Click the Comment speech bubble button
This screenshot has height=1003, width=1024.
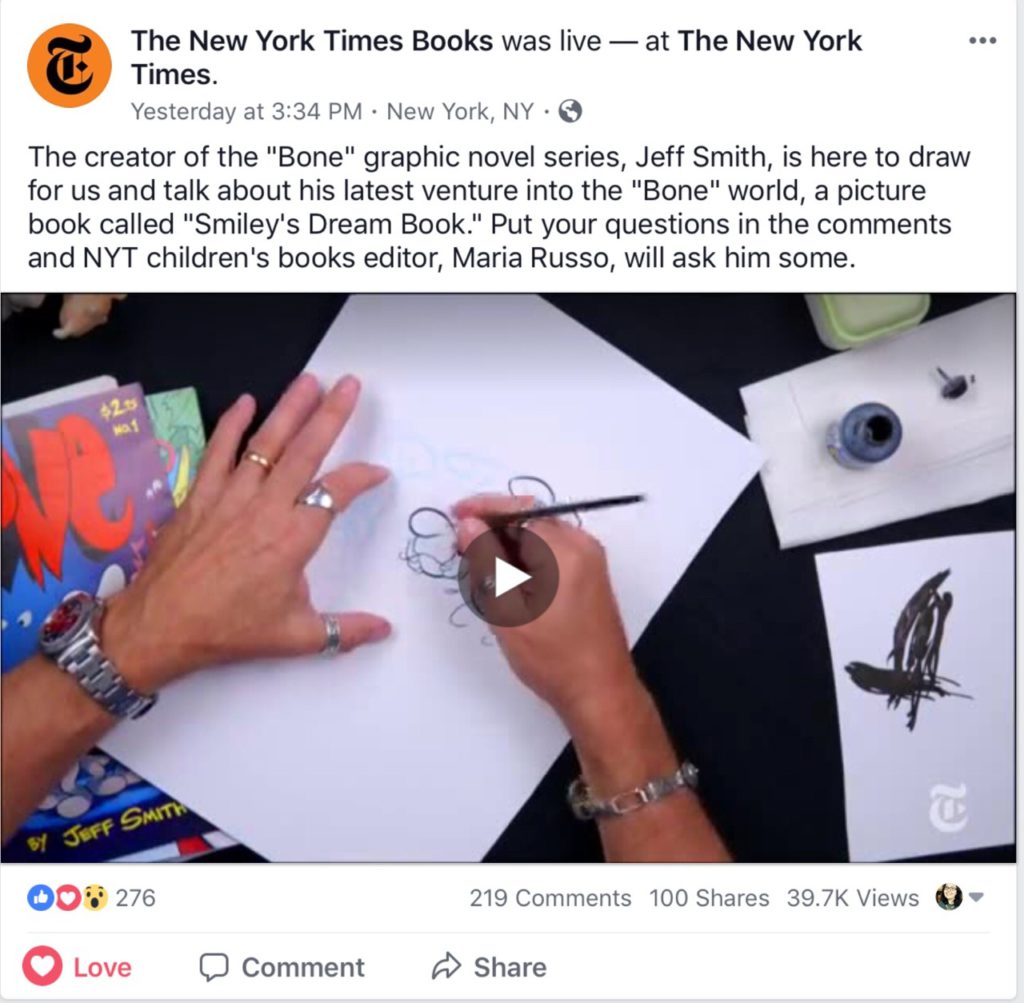[x=281, y=967]
